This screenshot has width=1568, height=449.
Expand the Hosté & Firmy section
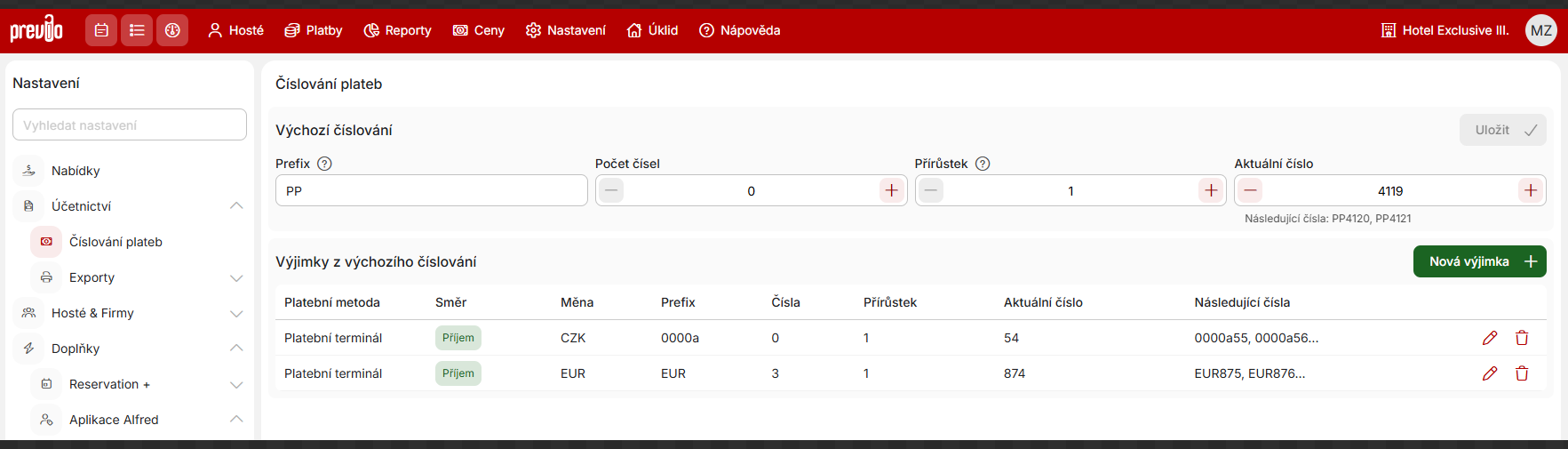point(236,313)
